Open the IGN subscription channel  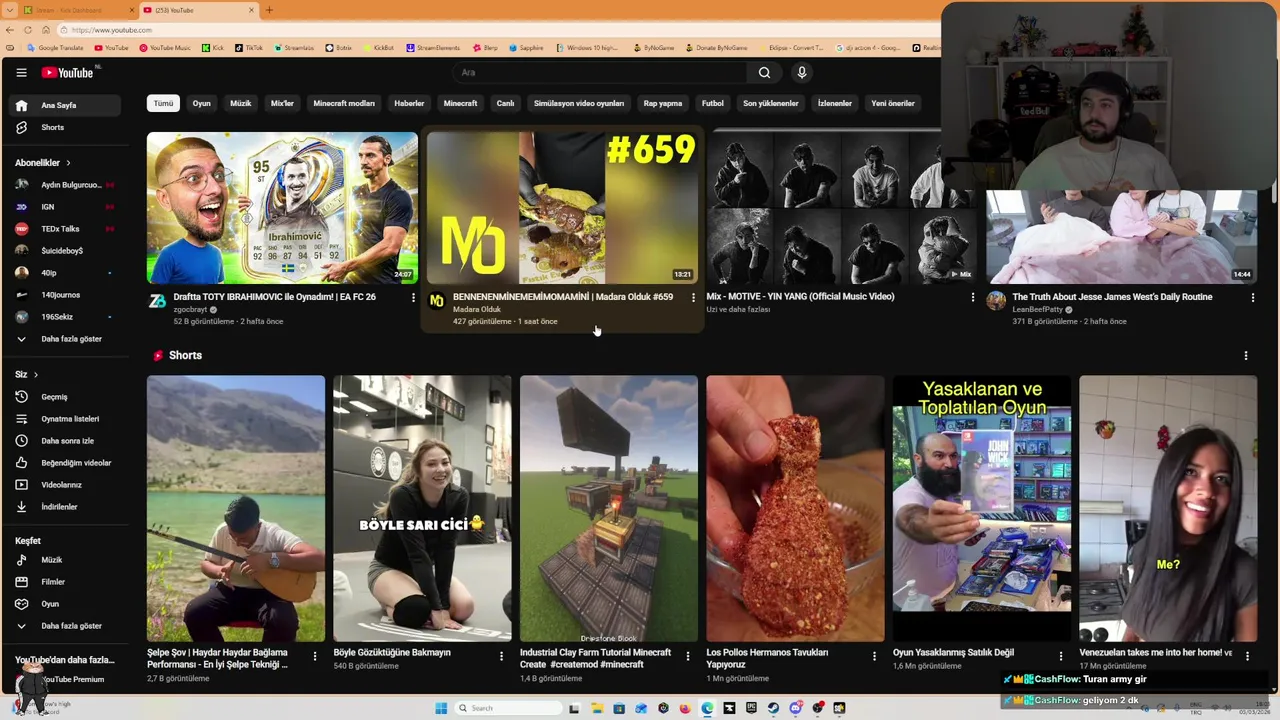point(66,207)
